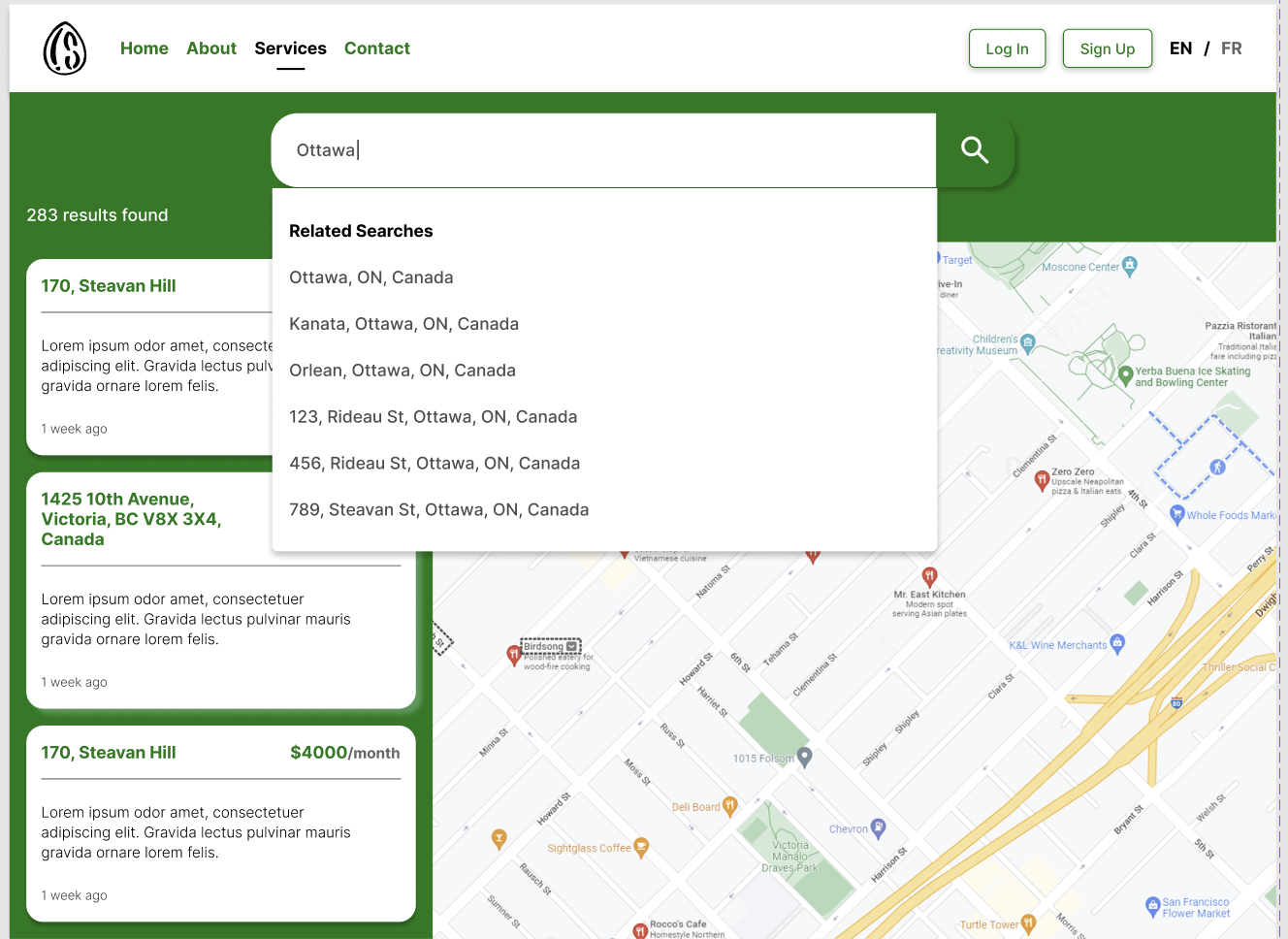Select the Services nav item
The height and width of the screenshot is (939, 1288).
290,49
